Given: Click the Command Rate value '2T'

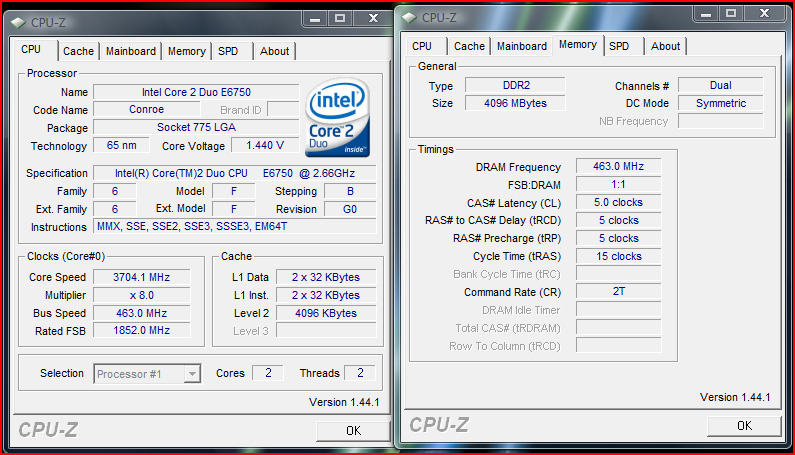Looking at the screenshot, I should click(619, 292).
